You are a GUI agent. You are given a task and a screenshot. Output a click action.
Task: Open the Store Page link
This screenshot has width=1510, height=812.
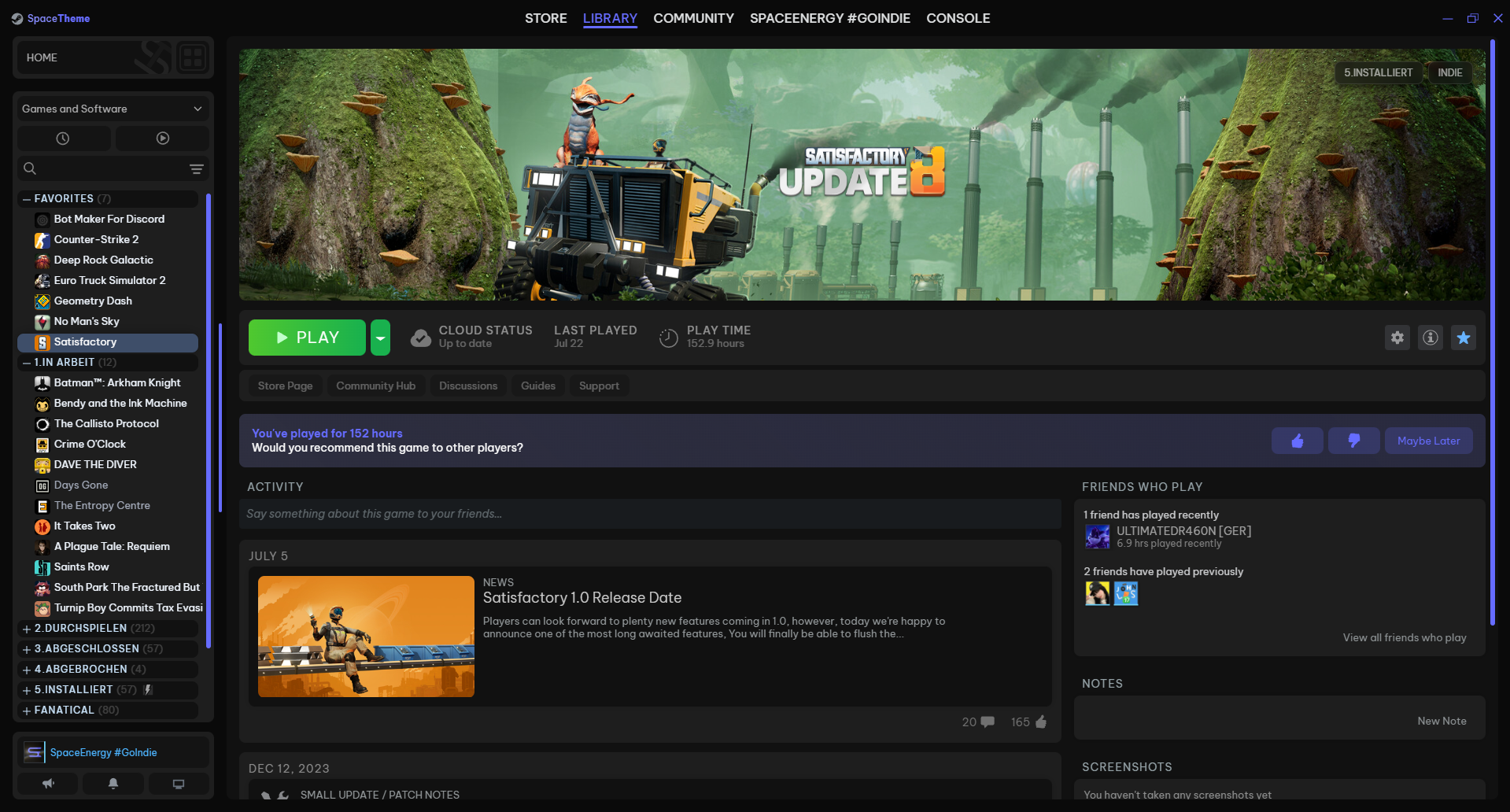point(285,386)
